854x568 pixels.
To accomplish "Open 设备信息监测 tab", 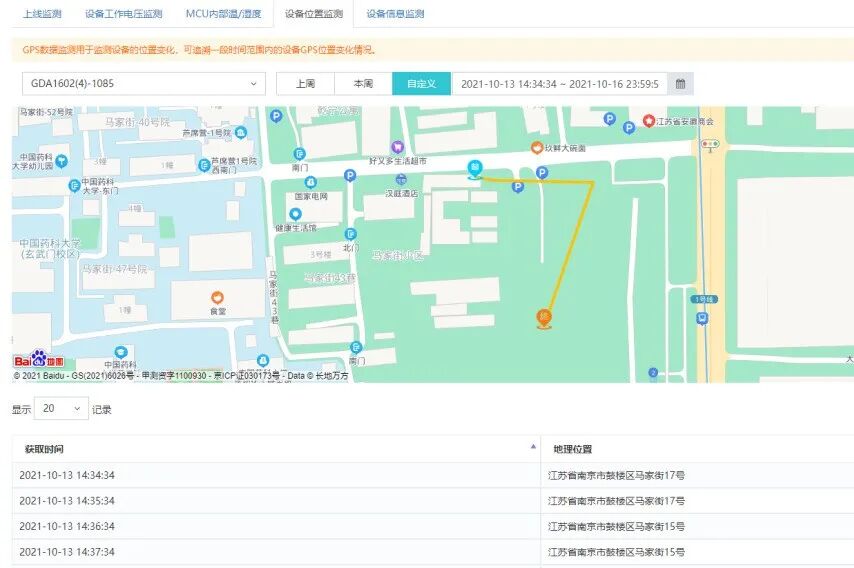I will tap(395, 14).
